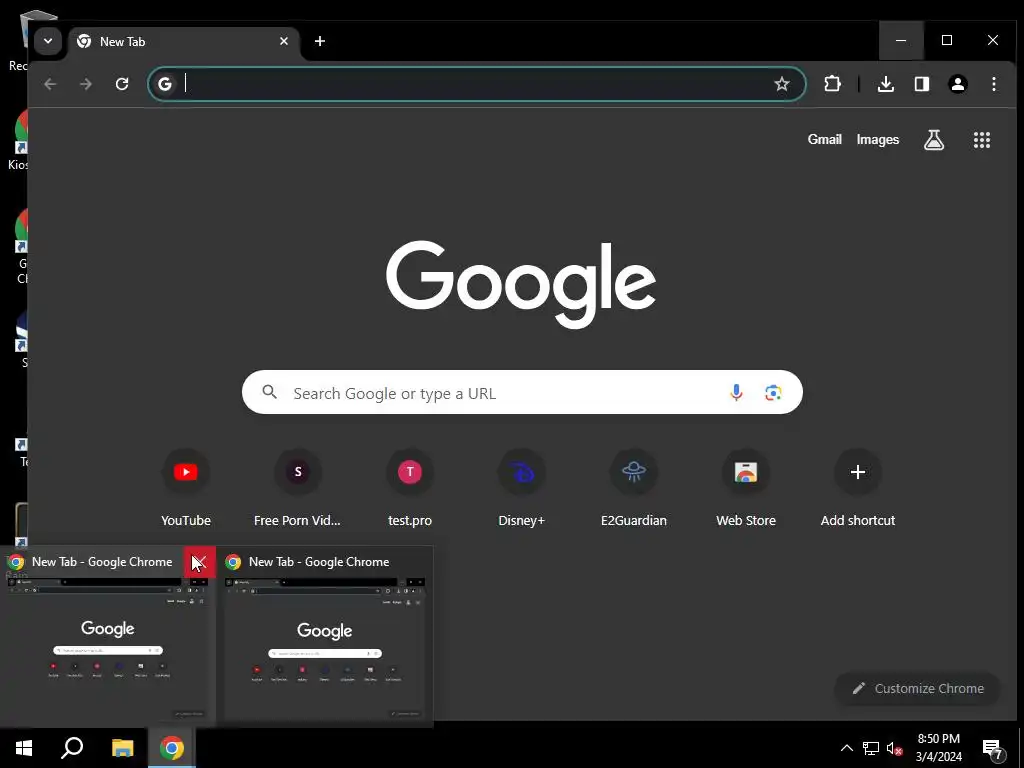Click the Google logo
The image size is (1024, 768).
click(521, 284)
